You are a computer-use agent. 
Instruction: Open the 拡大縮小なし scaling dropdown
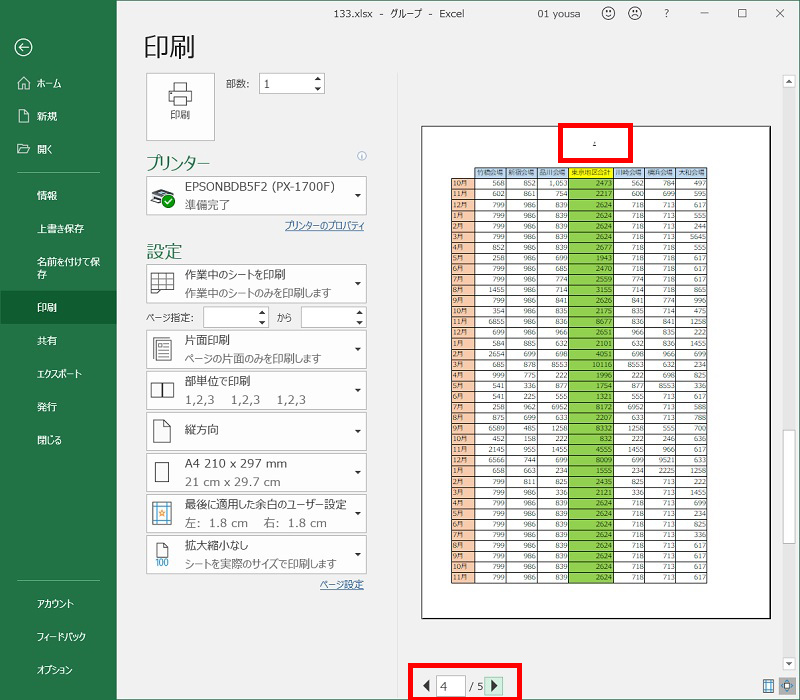click(256, 555)
